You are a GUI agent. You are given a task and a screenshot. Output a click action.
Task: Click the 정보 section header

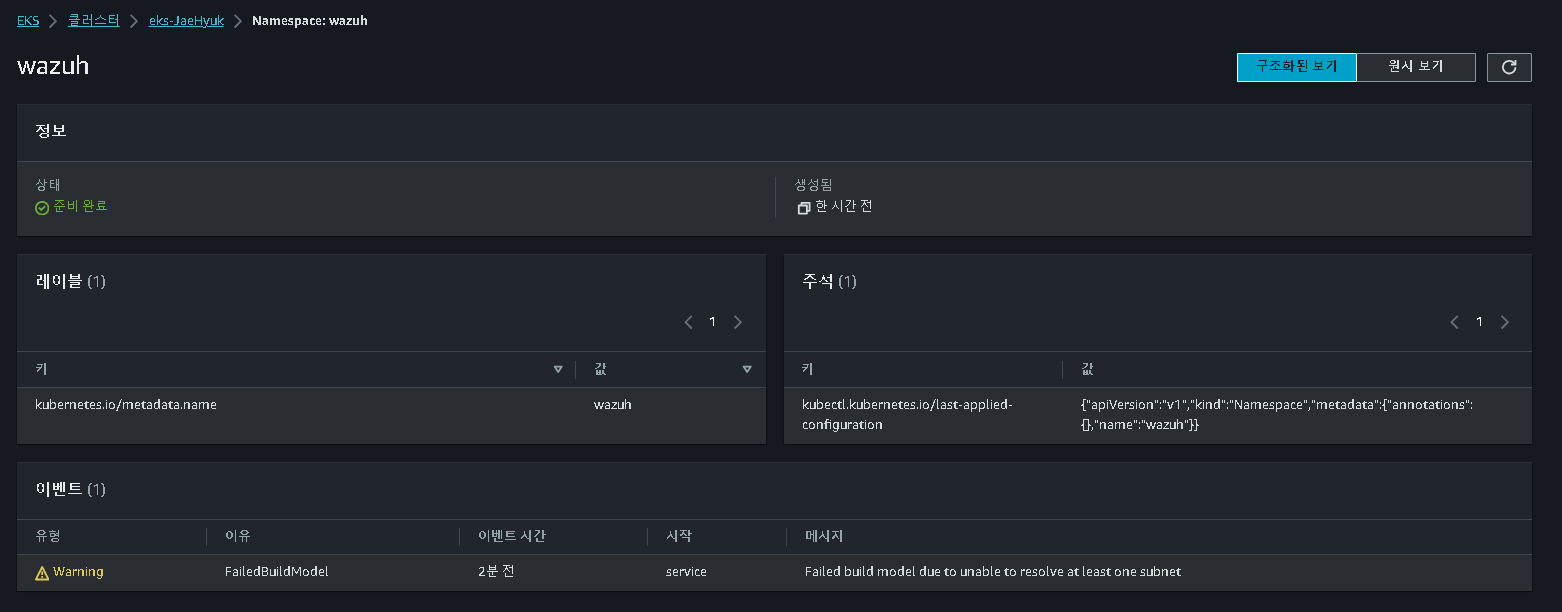tap(51, 131)
